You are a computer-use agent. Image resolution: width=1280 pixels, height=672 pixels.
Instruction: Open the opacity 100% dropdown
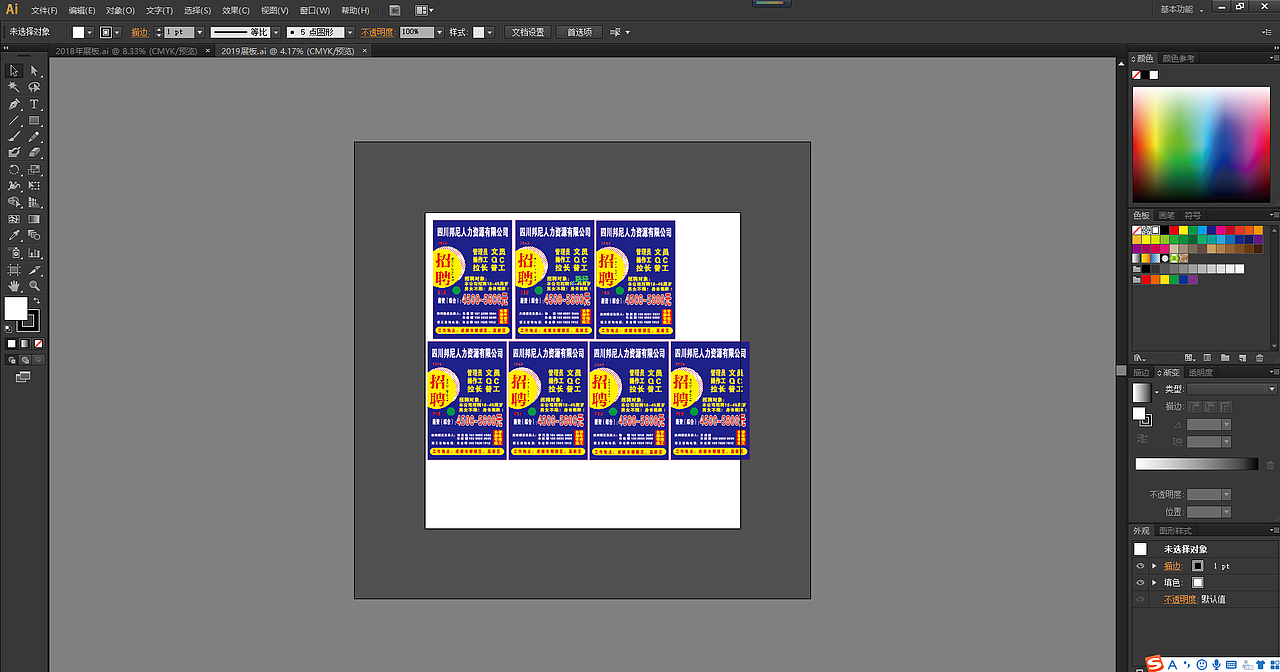tap(439, 32)
